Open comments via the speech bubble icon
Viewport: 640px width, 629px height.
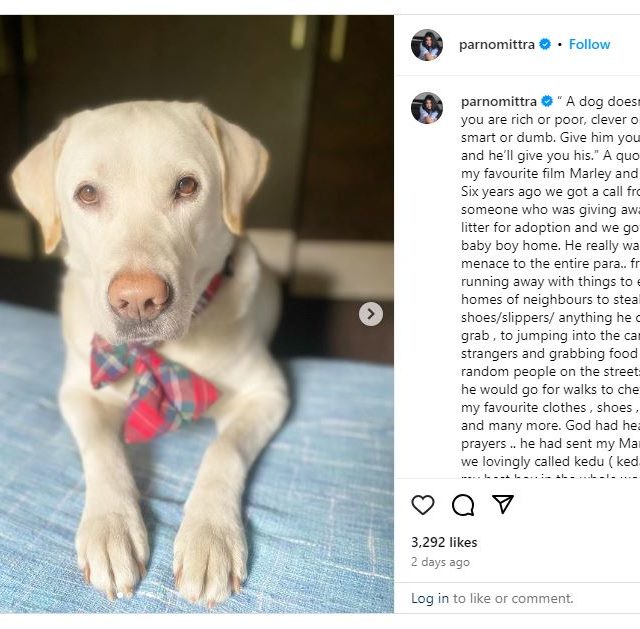(x=463, y=505)
